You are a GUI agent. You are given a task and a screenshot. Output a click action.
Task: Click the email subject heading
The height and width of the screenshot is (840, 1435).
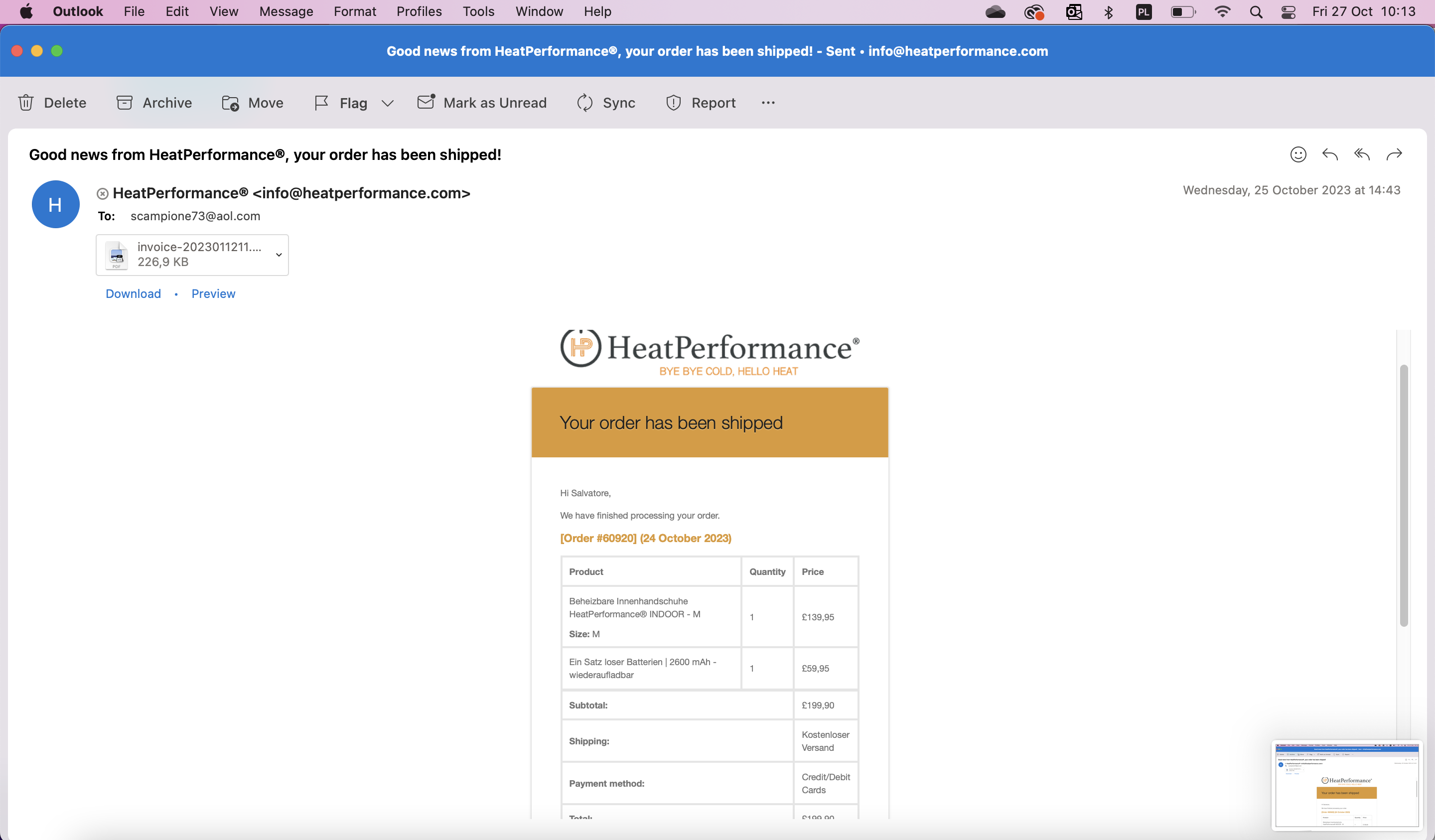(265, 154)
